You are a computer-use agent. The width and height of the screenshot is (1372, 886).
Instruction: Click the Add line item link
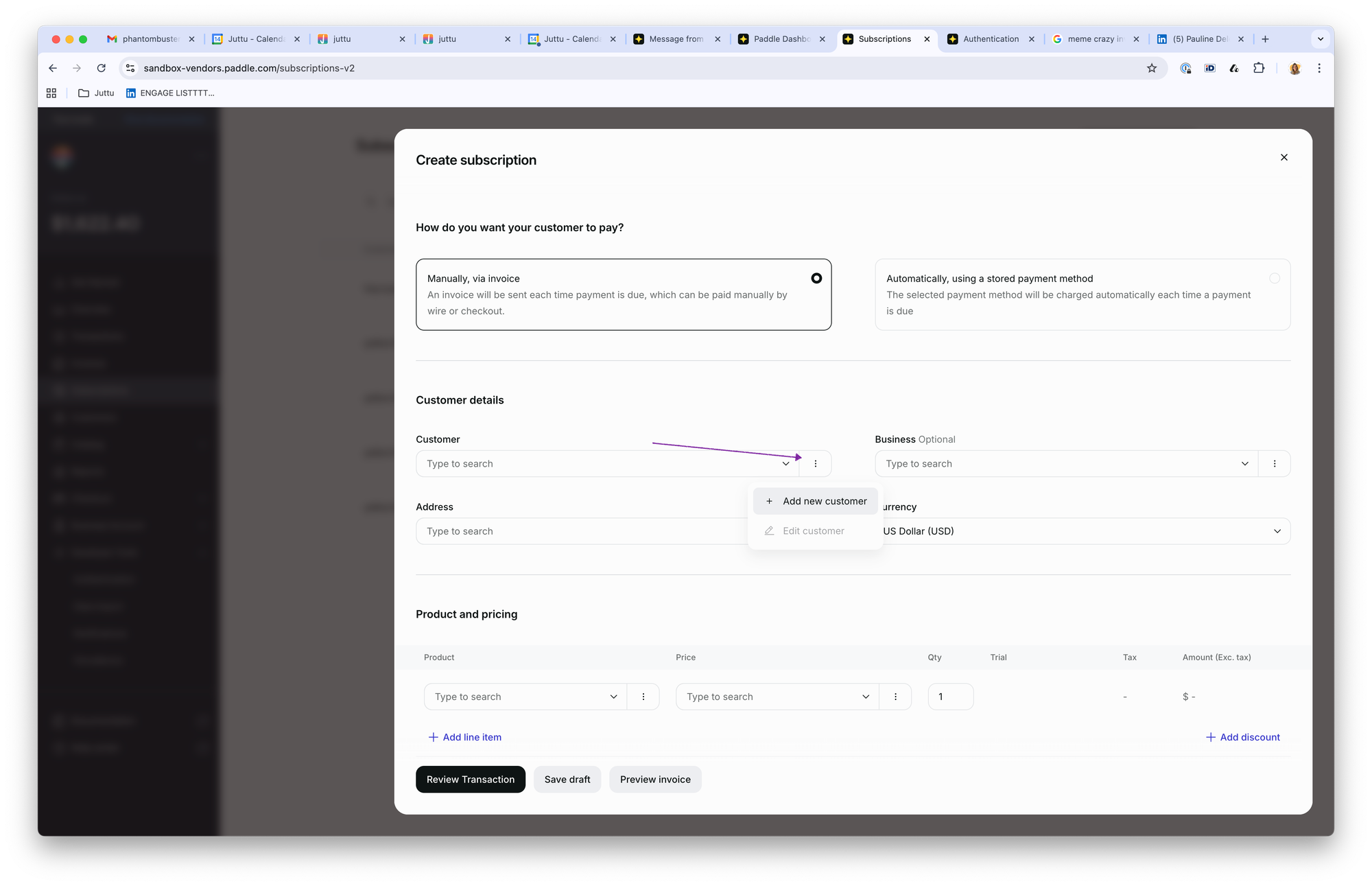[465, 737]
